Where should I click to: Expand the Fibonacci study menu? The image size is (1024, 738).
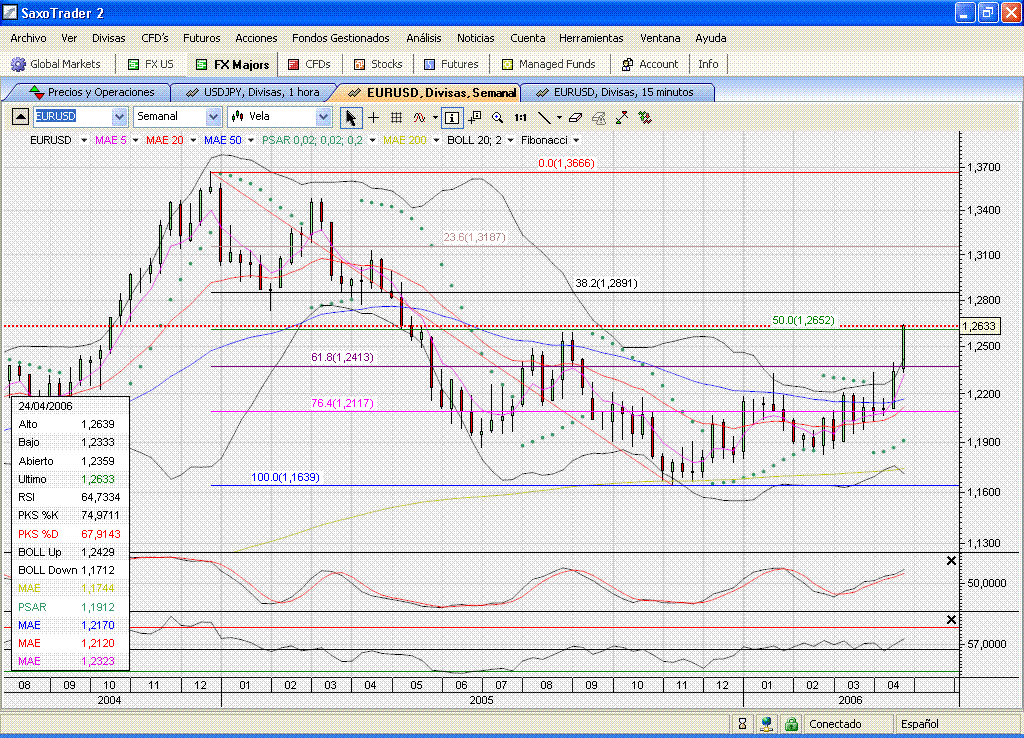576,140
